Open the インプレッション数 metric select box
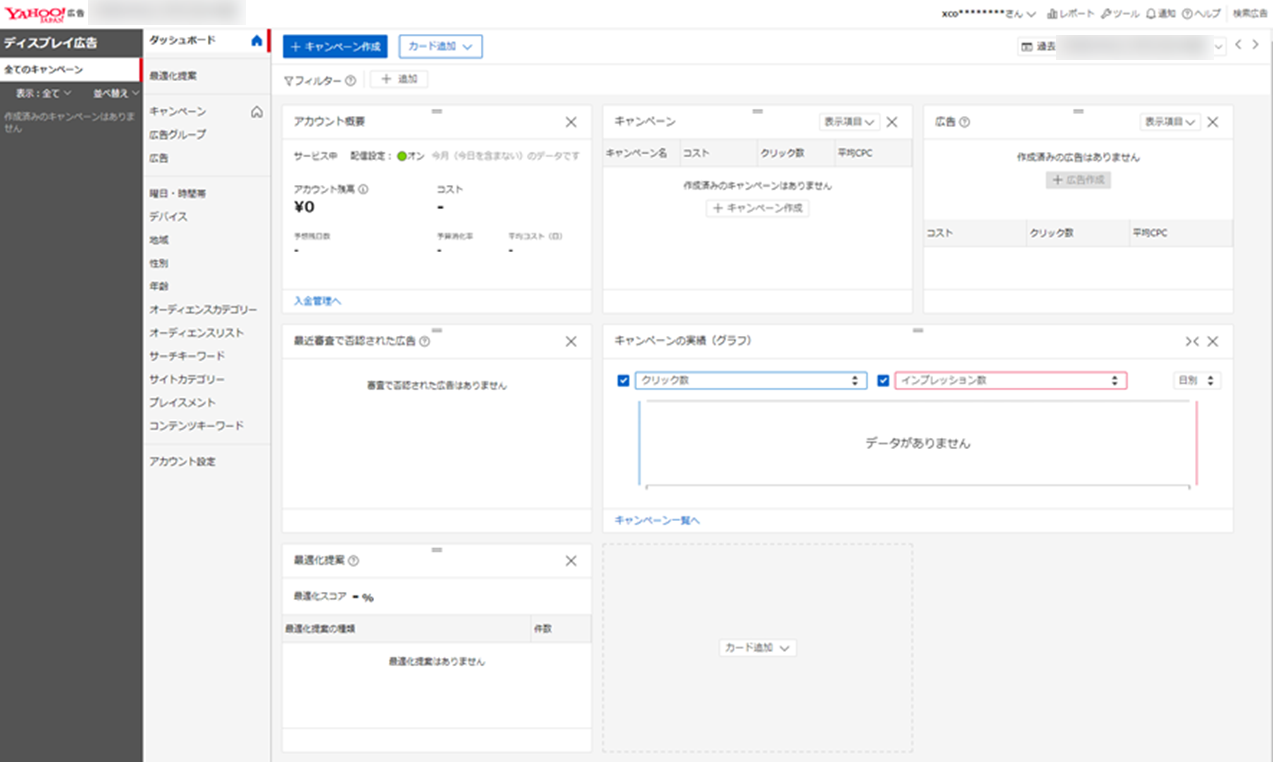 click(x=1011, y=380)
